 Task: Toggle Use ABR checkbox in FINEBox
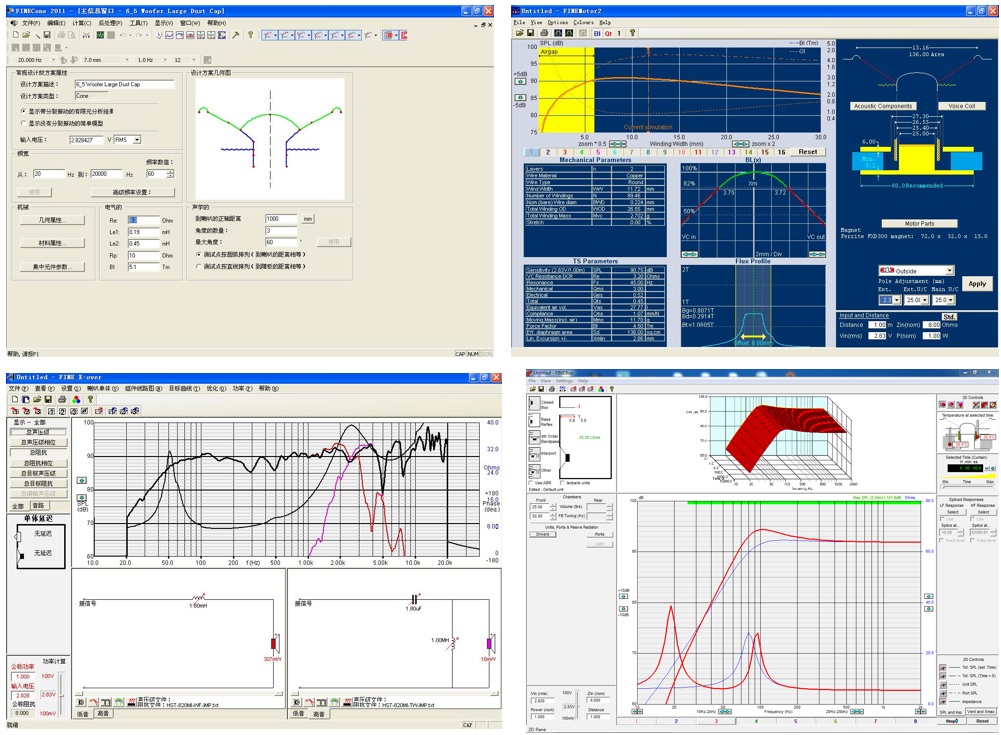coord(531,483)
